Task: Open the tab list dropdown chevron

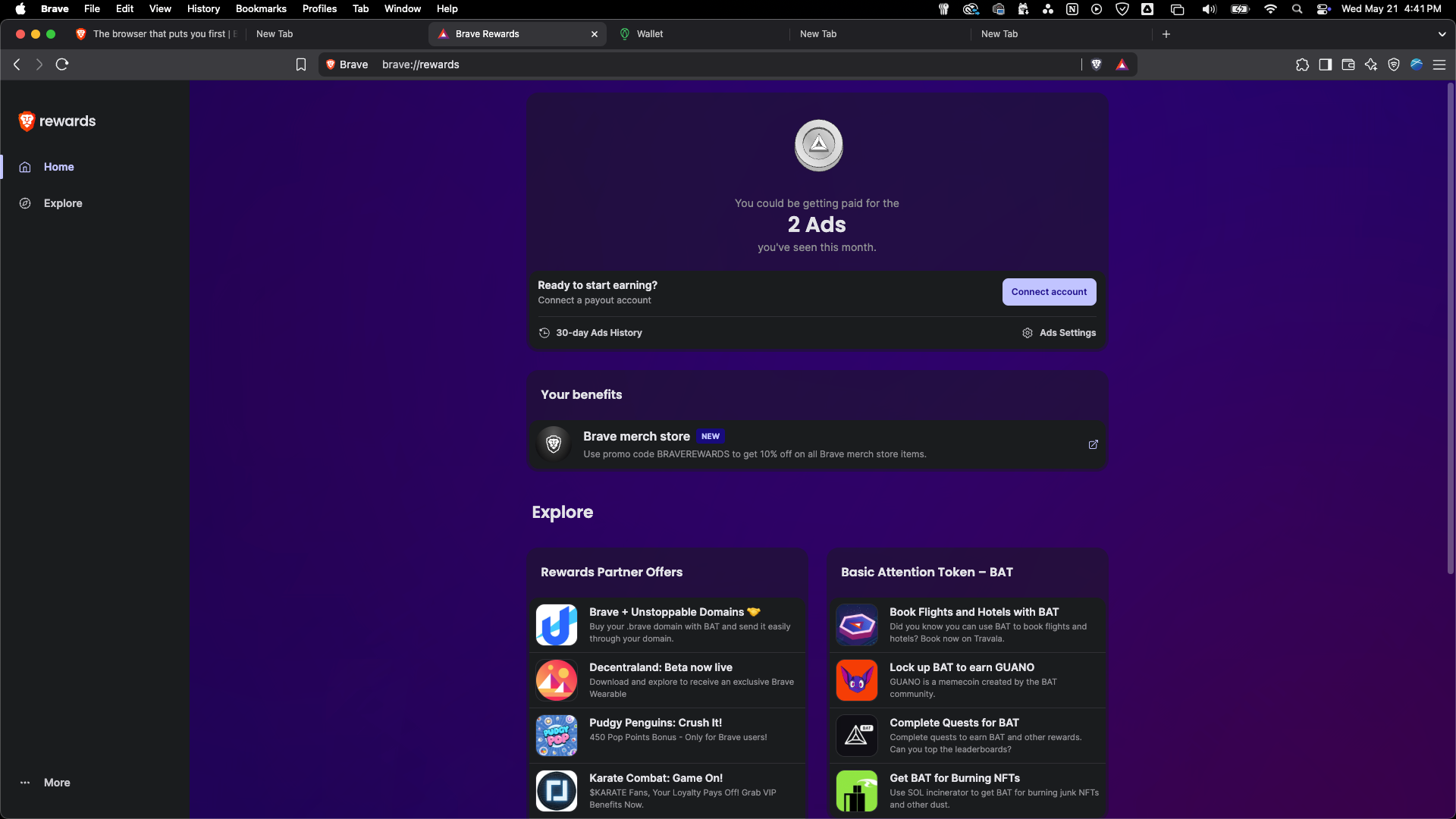Action: click(x=1442, y=34)
